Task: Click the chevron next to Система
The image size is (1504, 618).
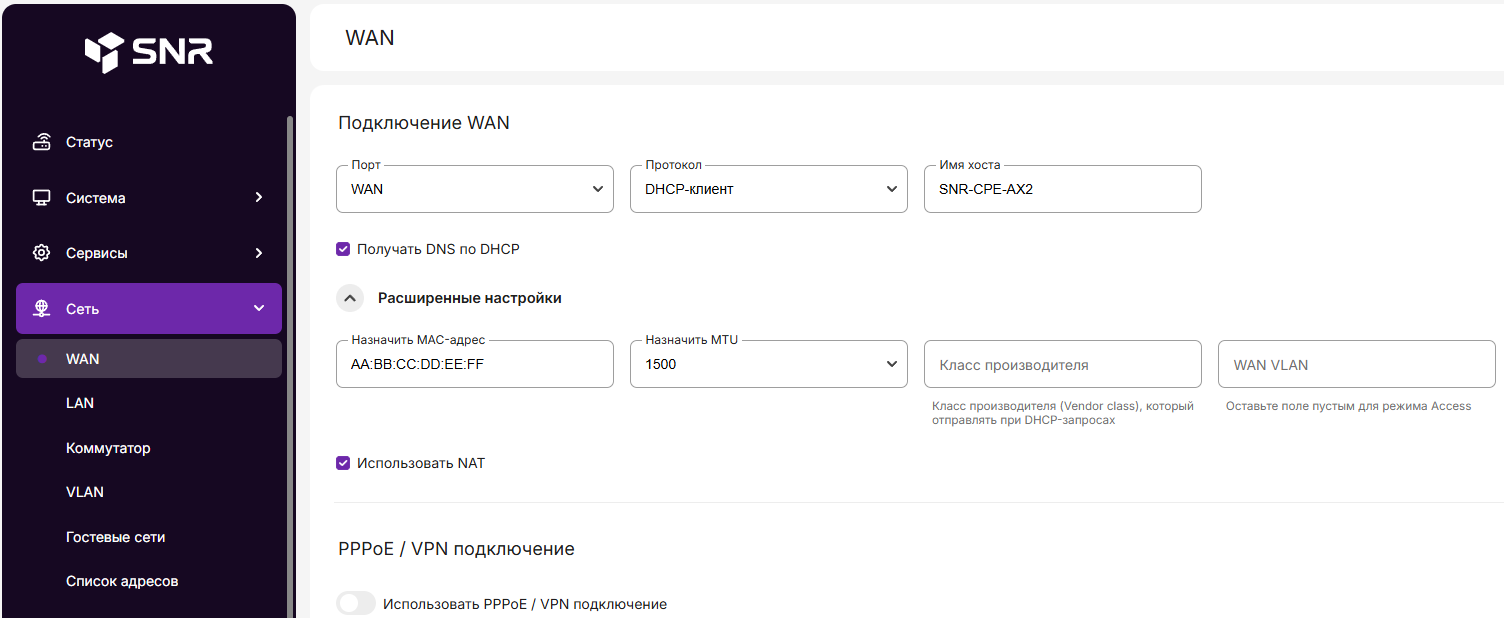Action: (259, 198)
